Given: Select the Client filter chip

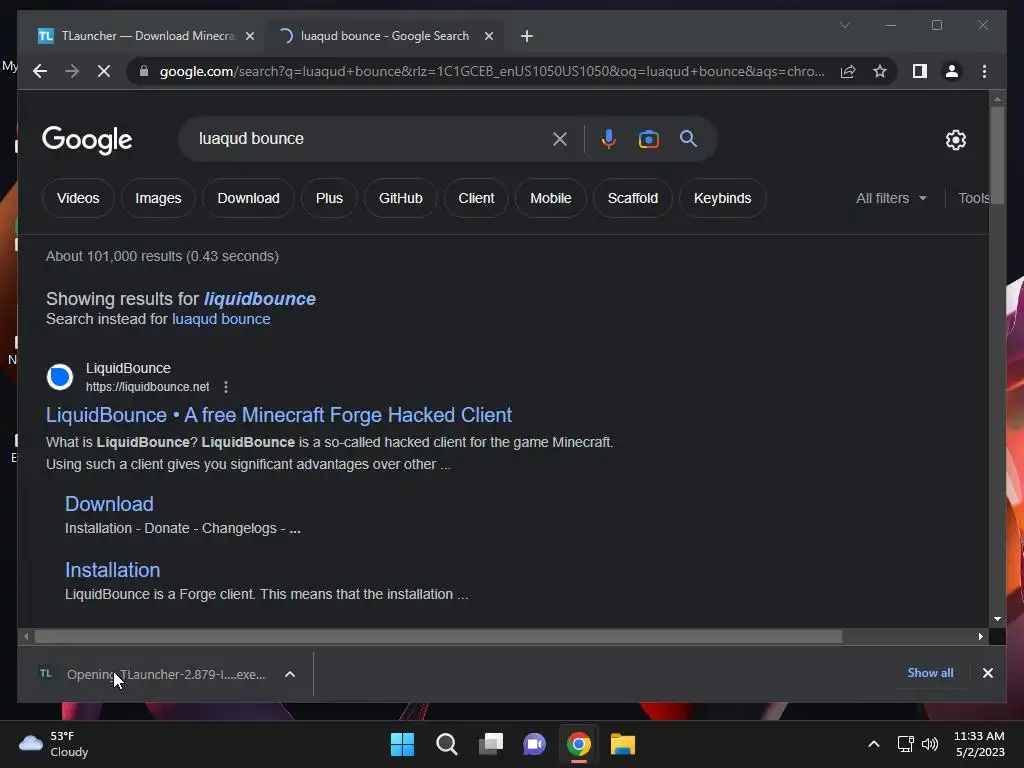Looking at the screenshot, I should (x=476, y=198).
